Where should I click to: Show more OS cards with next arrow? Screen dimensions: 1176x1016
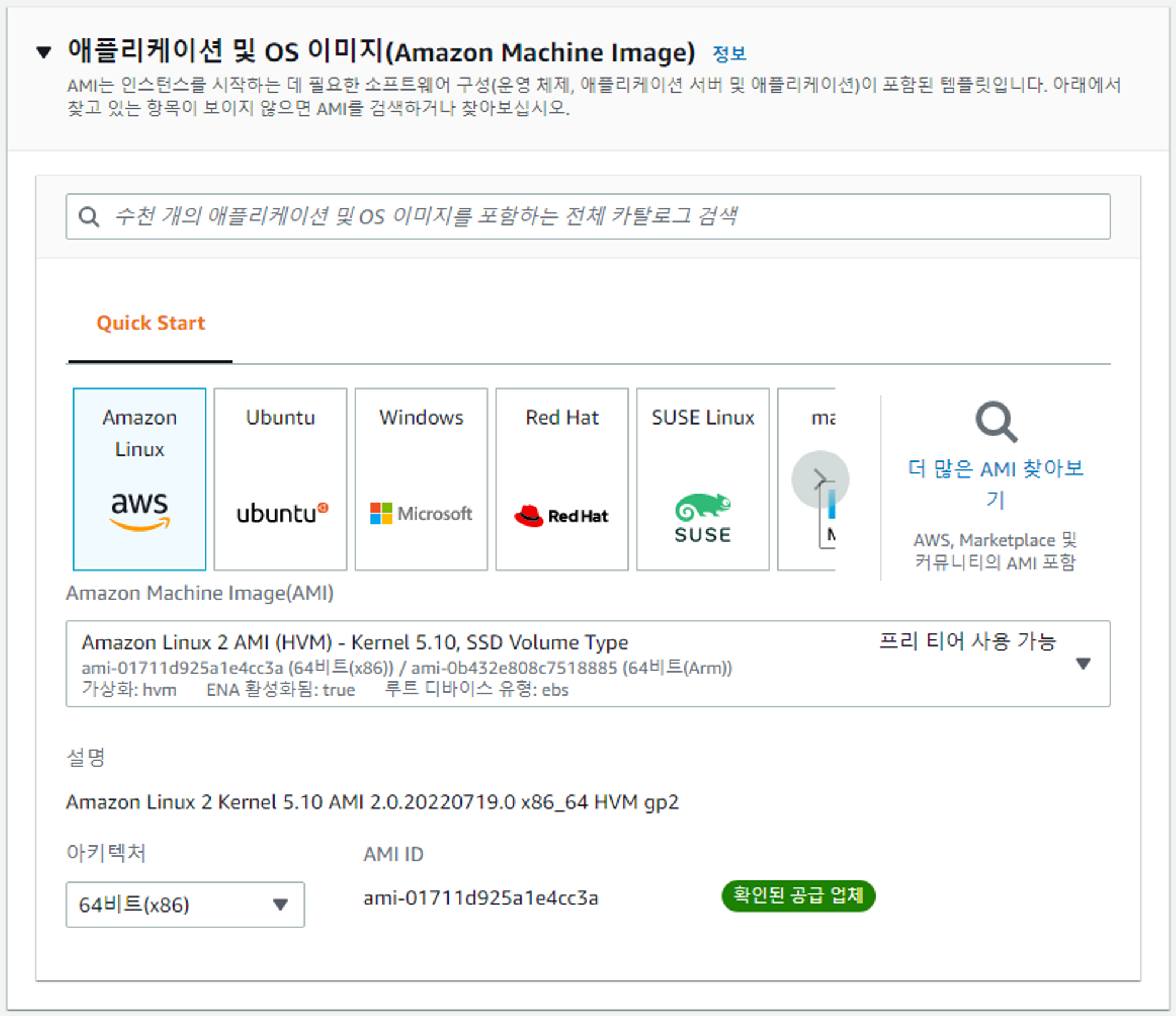pyautogui.click(x=820, y=479)
